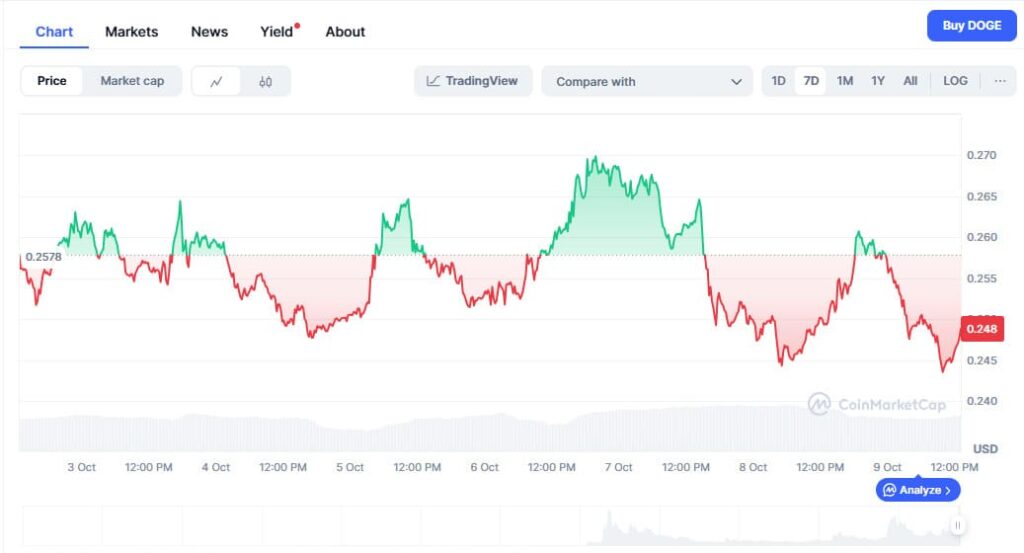This screenshot has height=553, width=1024.
Task: Select the 1D time range
Action: [778, 81]
